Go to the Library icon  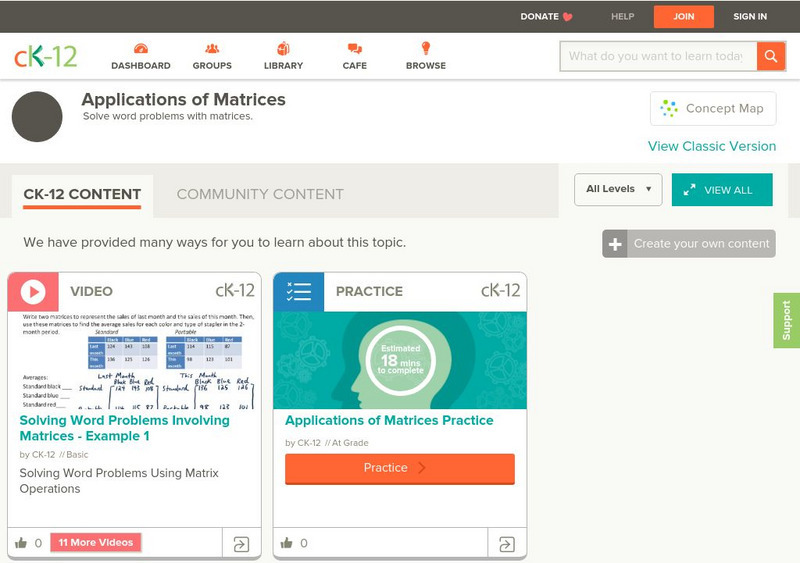click(x=283, y=49)
